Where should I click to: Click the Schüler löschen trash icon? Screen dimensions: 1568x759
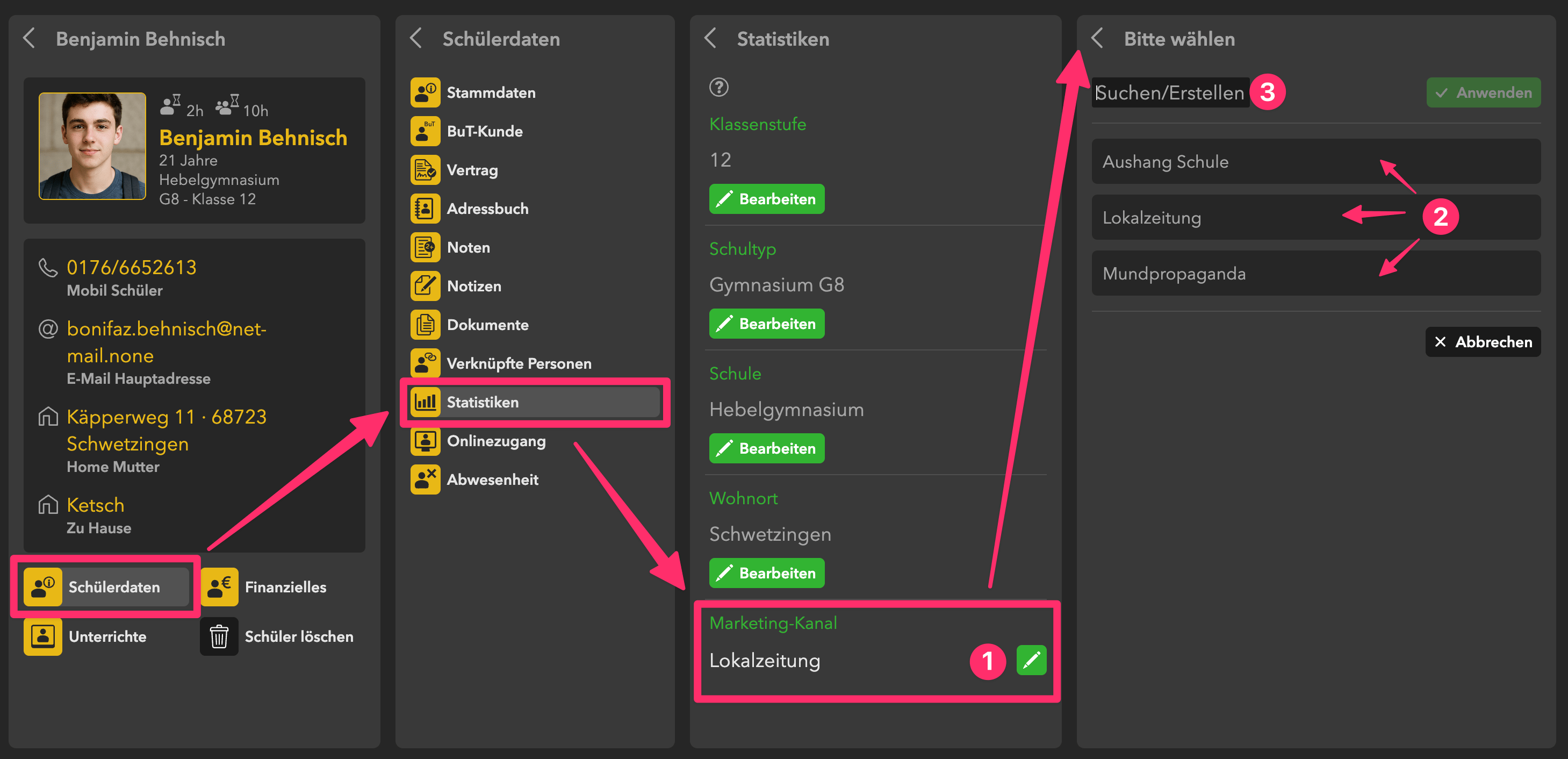tap(219, 636)
